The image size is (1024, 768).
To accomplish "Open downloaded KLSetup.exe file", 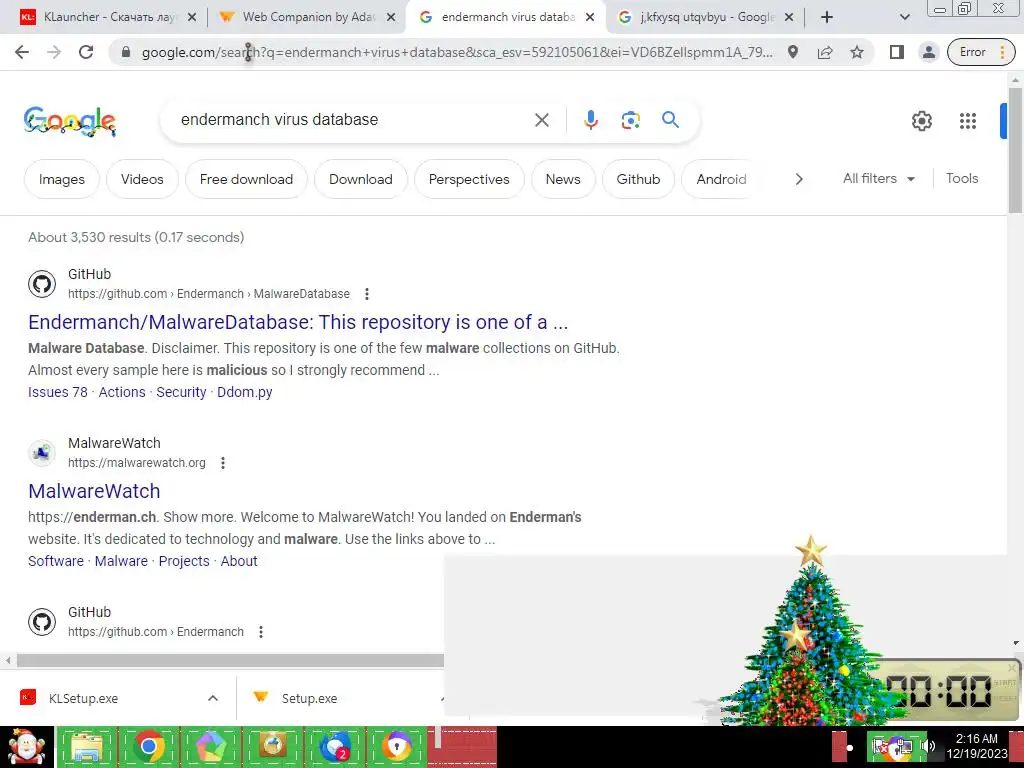I will 84,698.
